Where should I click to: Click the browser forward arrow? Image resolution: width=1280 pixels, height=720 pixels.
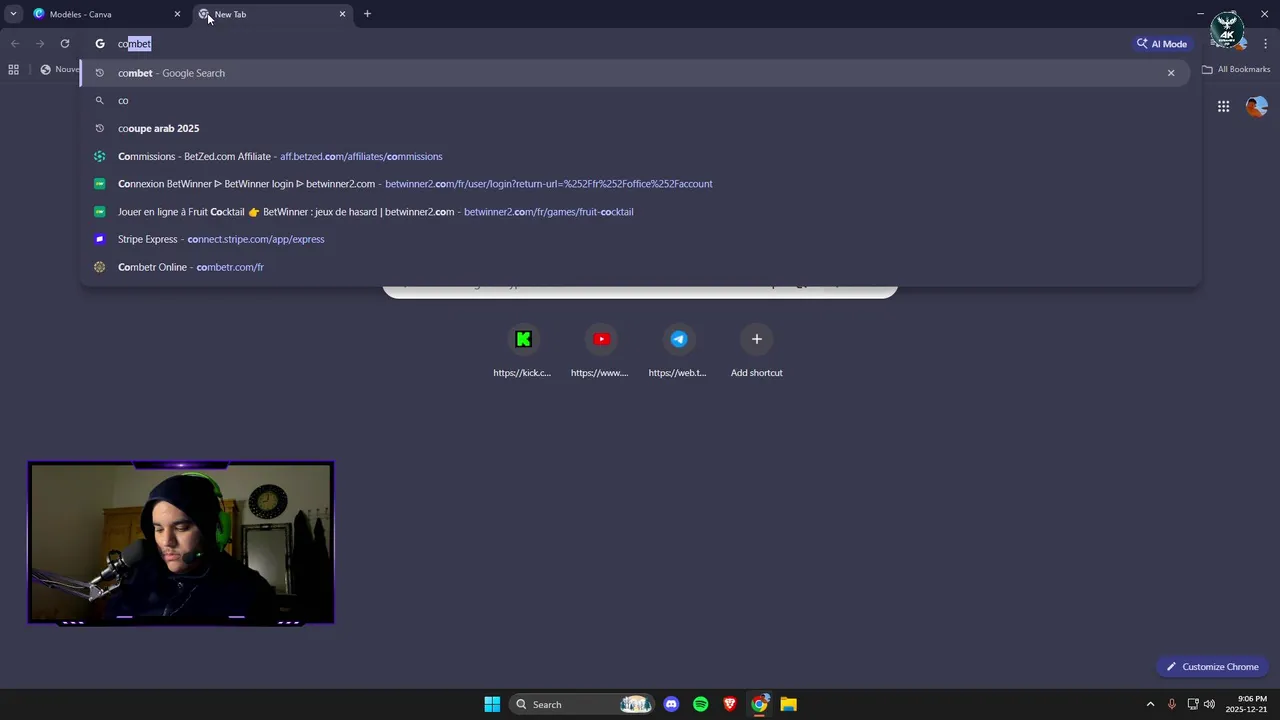(x=40, y=44)
